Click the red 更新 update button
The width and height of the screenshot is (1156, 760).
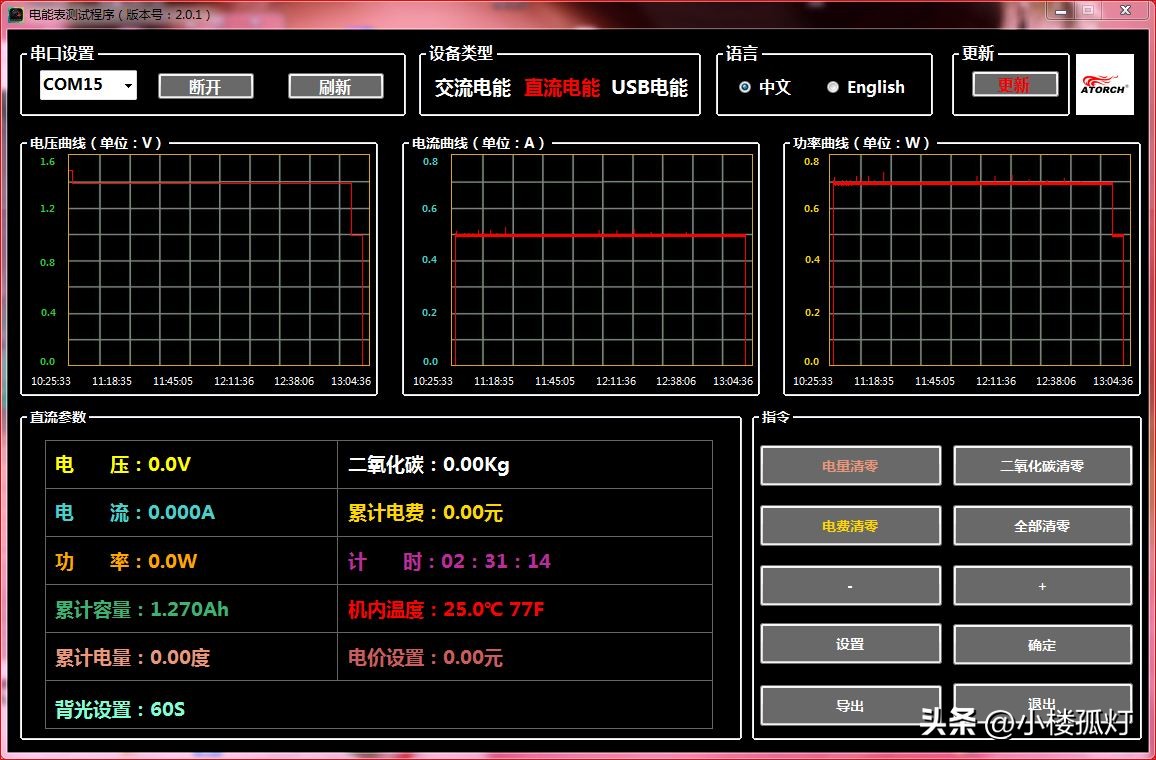click(1014, 85)
